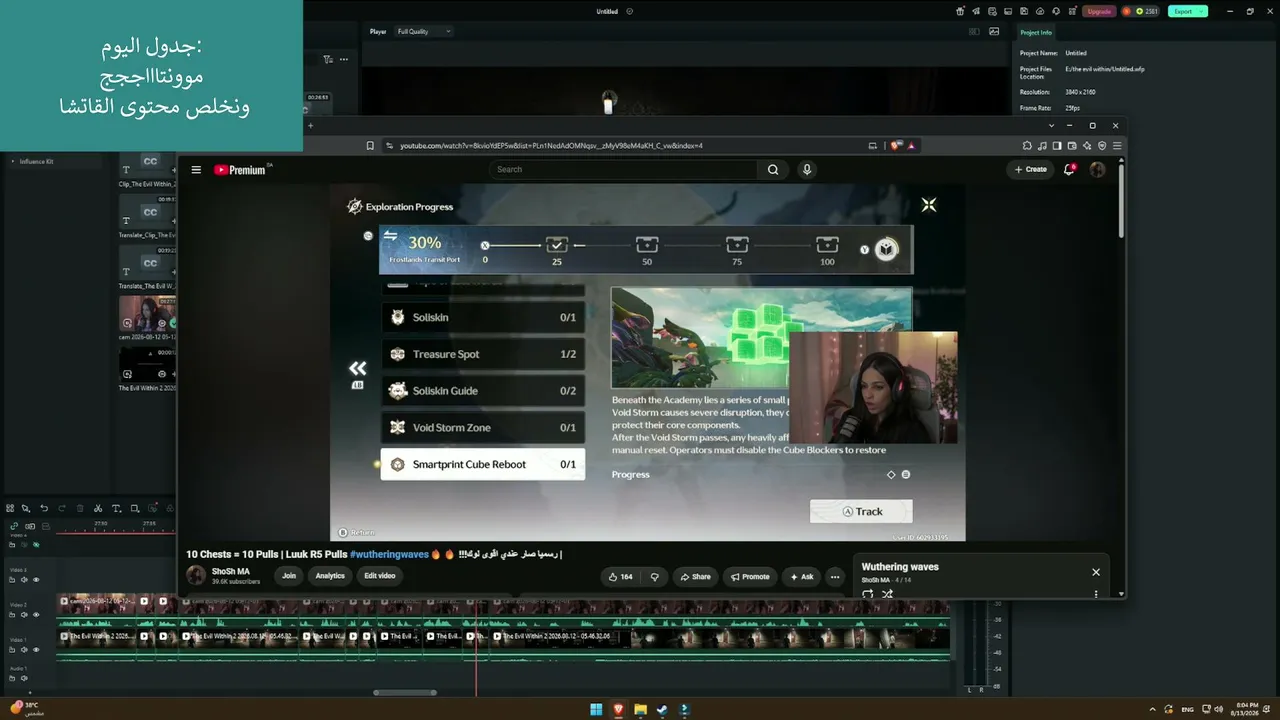Select the Soliskin Guide exploration item
This screenshot has width=1280, height=720.
tap(483, 391)
